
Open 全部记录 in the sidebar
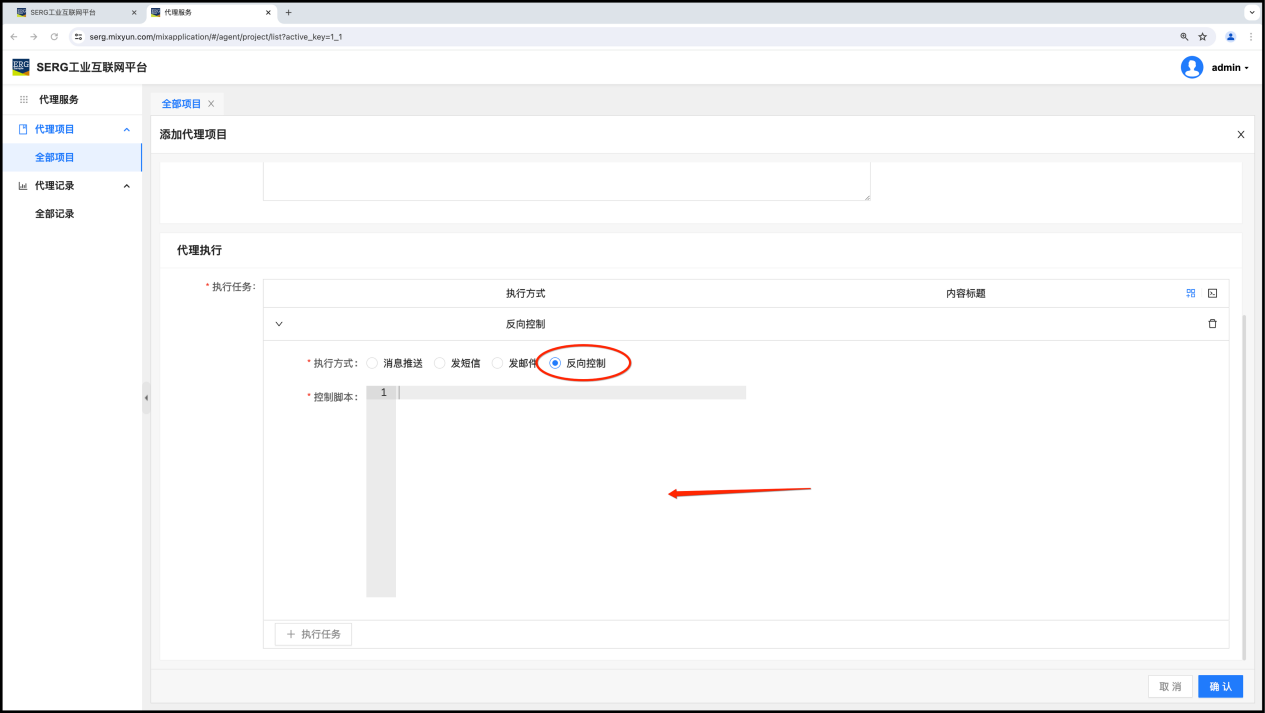54,214
